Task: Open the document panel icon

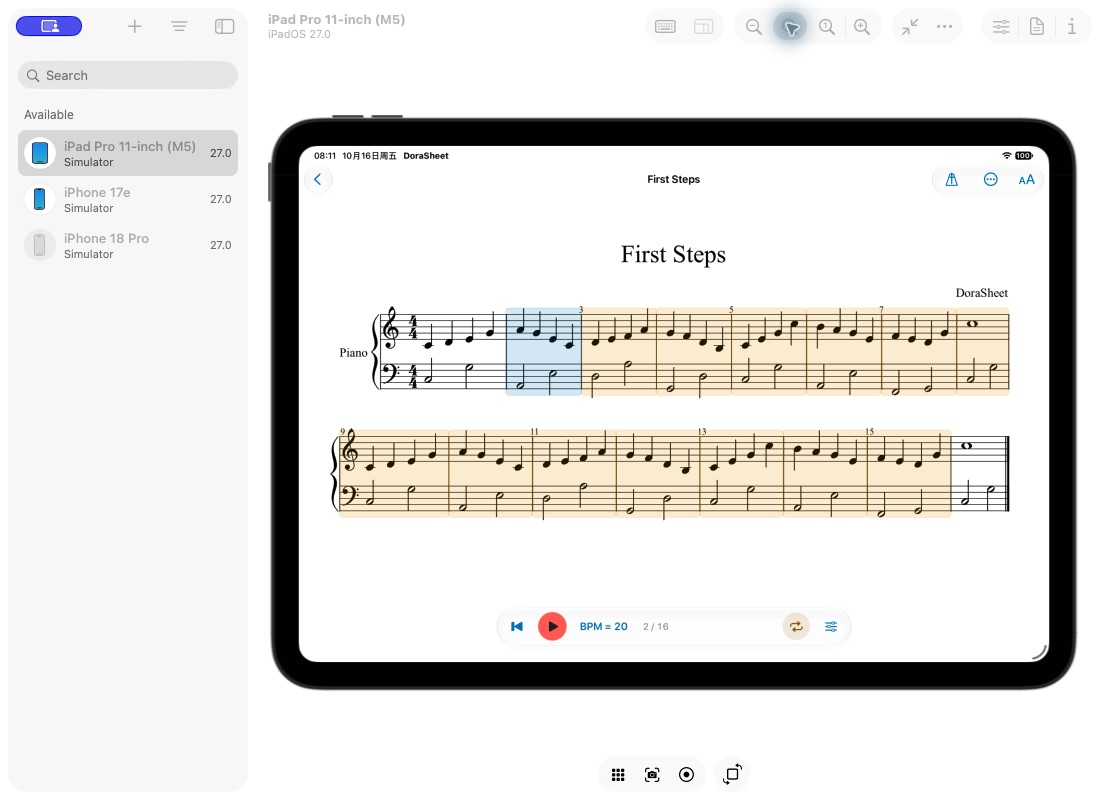Action: pos(1037,27)
